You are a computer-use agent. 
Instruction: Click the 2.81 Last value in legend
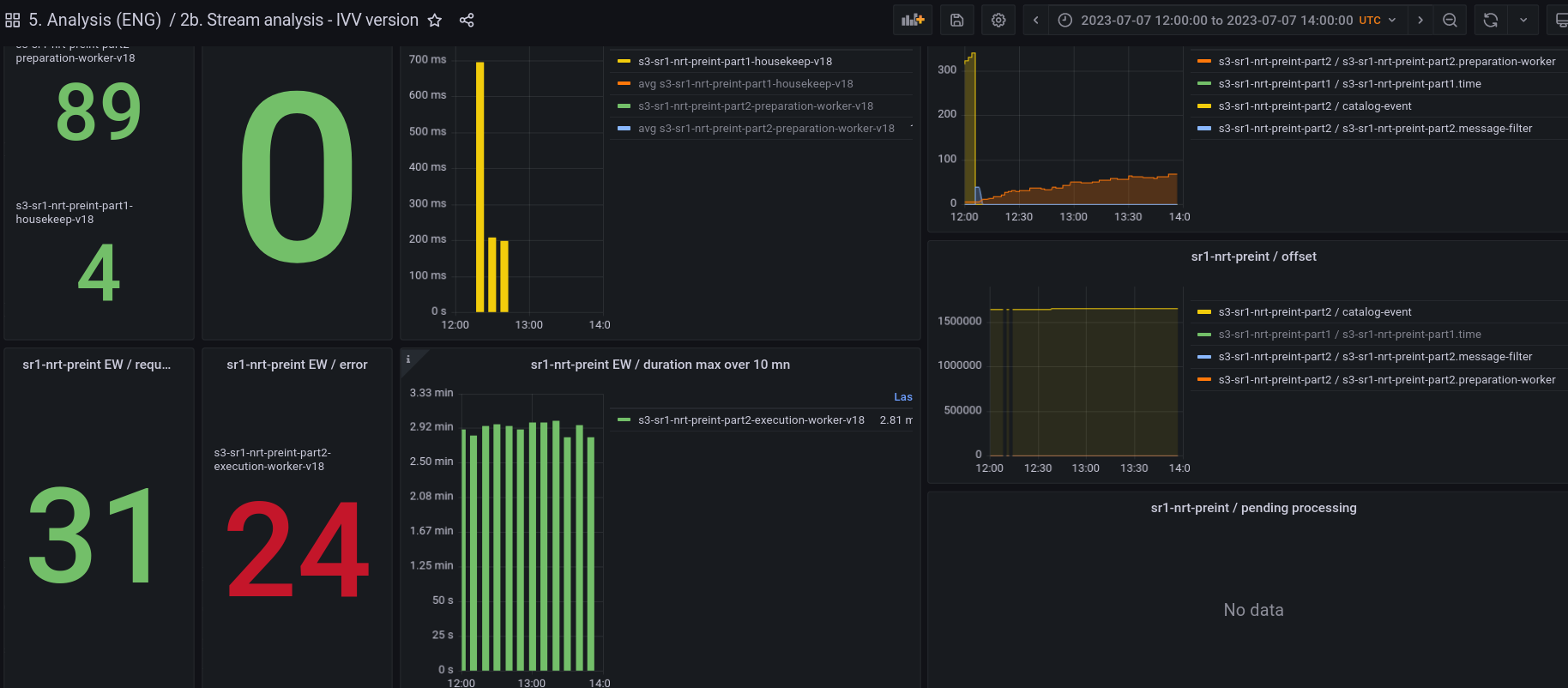(x=896, y=420)
